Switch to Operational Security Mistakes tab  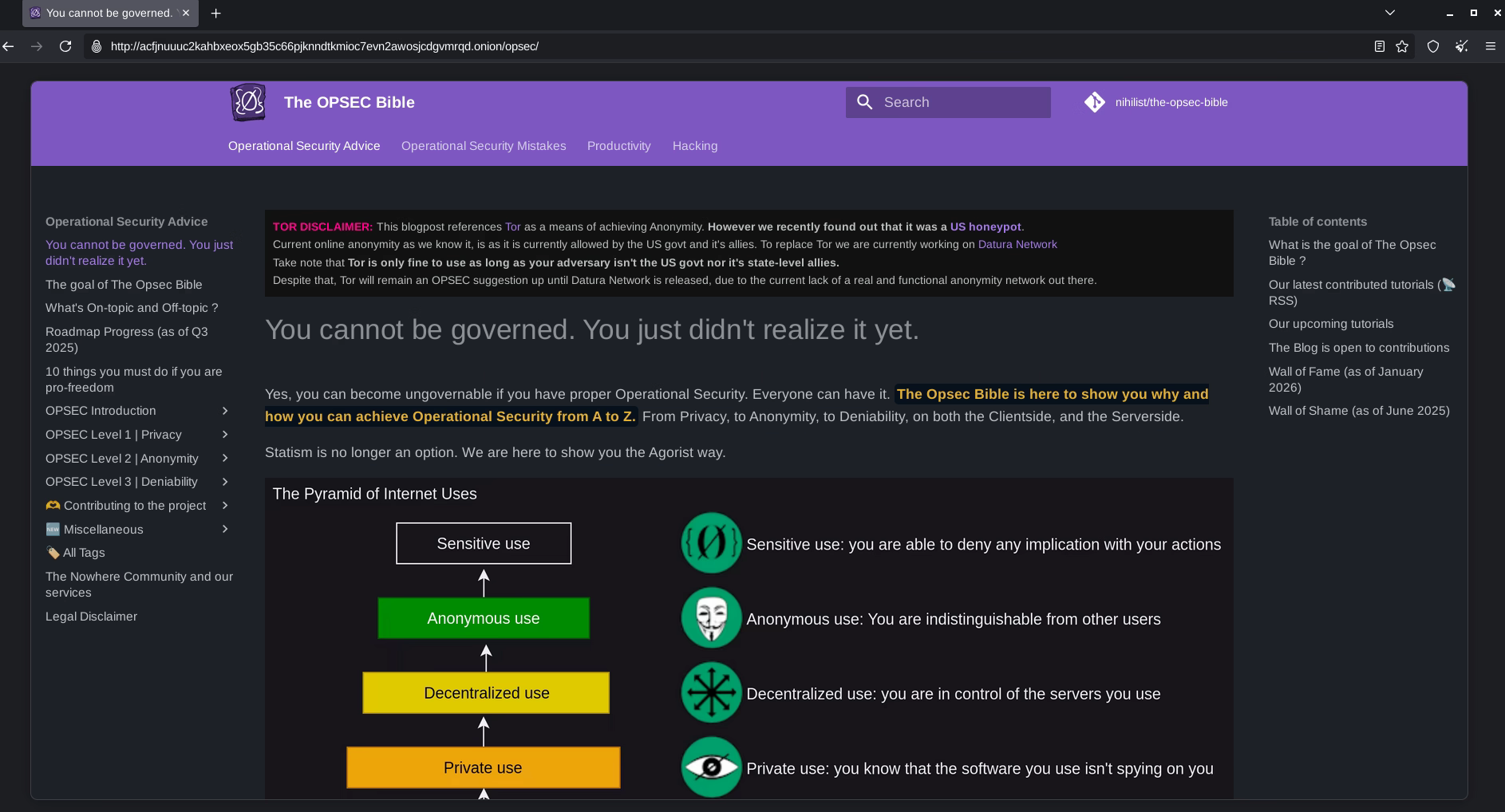(x=484, y=146)
